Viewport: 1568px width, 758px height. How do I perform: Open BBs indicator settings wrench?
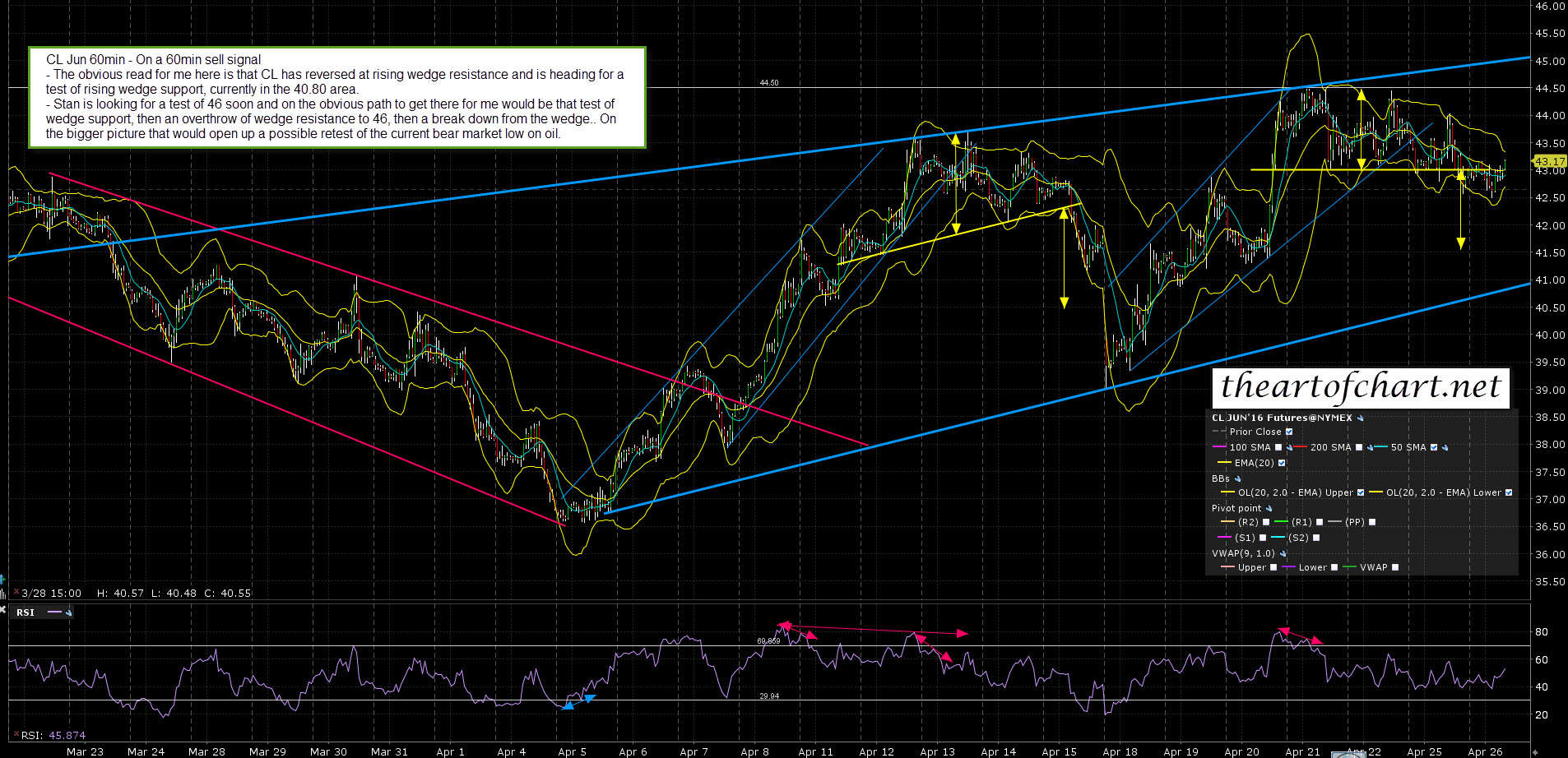1237,478
